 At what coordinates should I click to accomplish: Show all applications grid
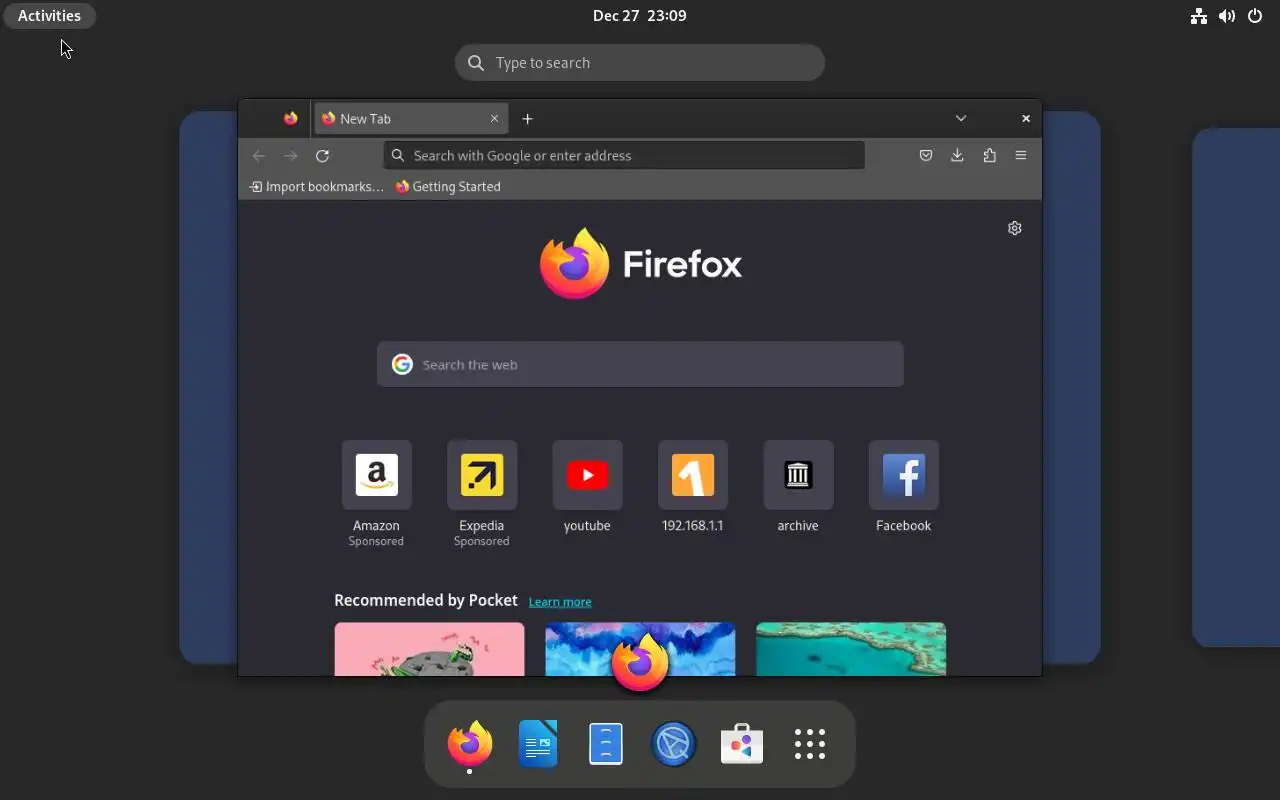[810, 744]
